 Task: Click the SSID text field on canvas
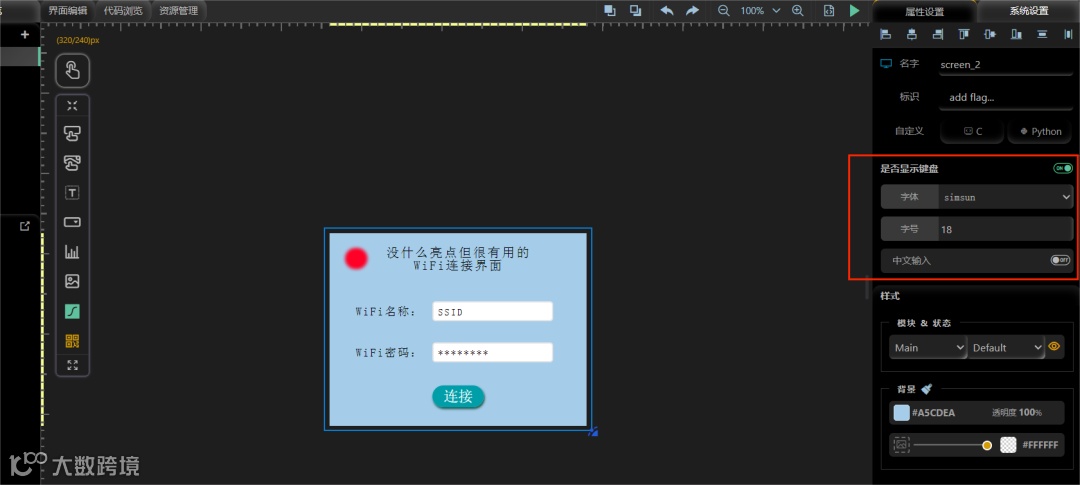pyautogui.click(x=492, y=311)
